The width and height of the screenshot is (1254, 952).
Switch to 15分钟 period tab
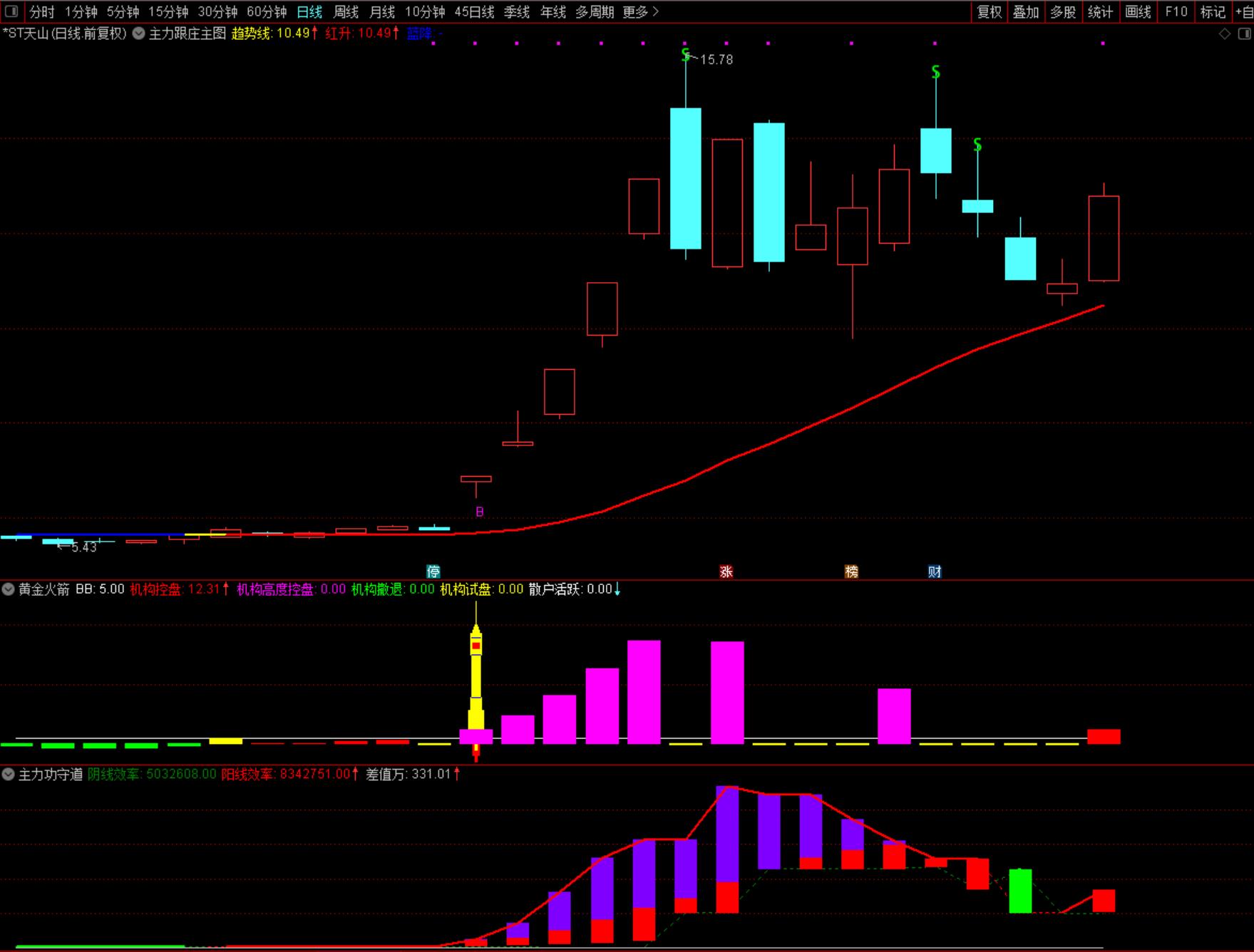(x=168, y=12)
